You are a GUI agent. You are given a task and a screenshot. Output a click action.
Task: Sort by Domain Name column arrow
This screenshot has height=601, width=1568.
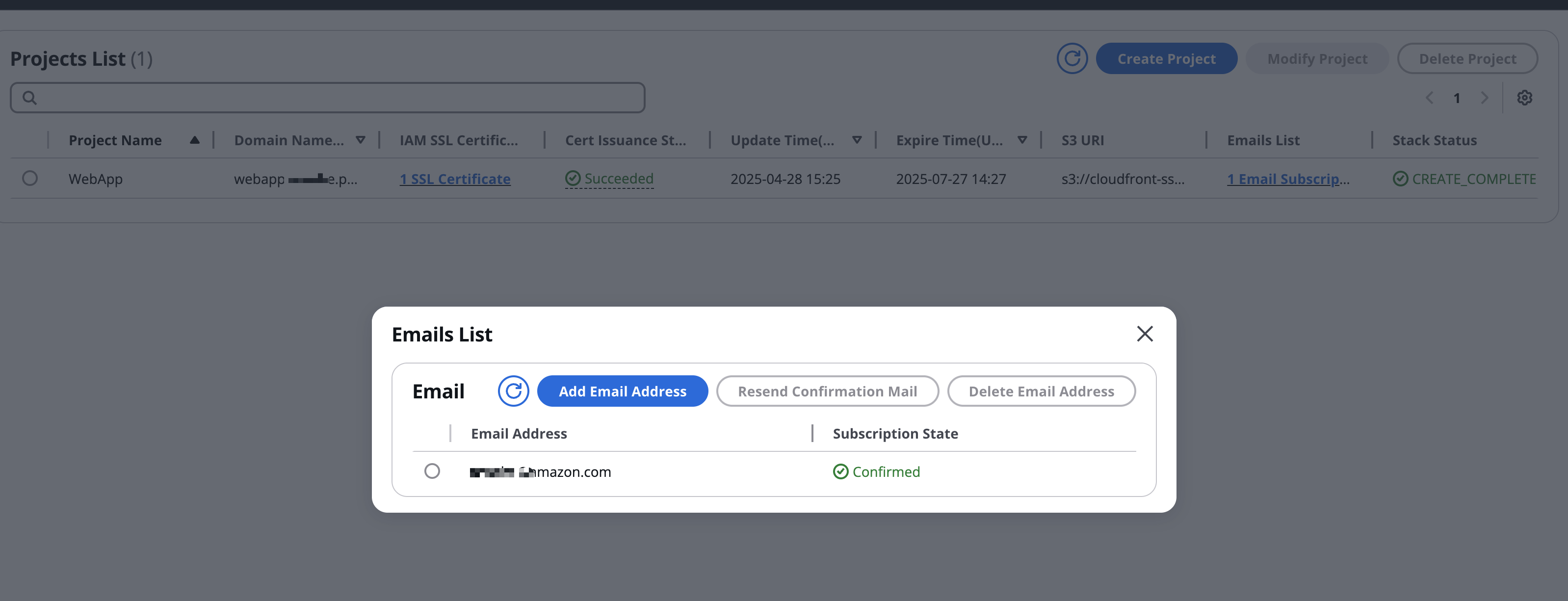(360, 140)
